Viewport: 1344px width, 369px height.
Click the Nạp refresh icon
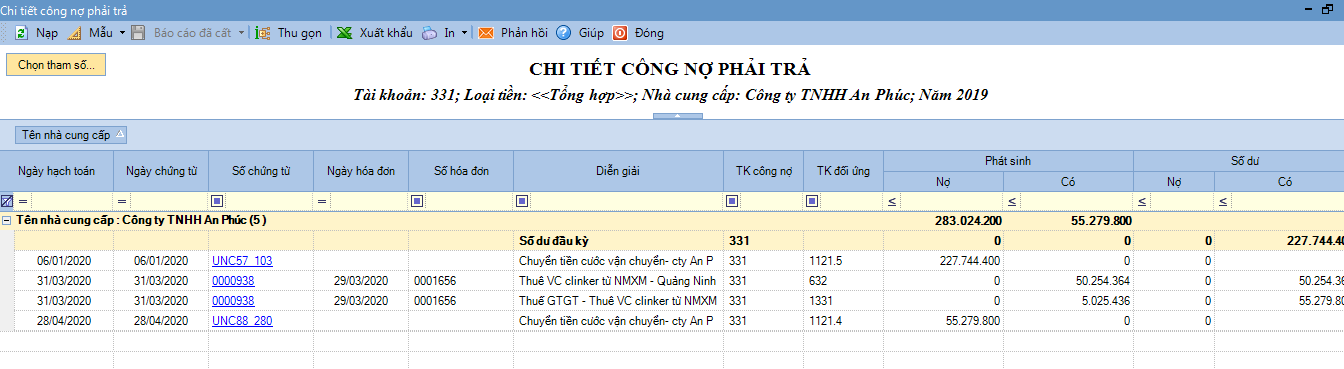[20, 33]
